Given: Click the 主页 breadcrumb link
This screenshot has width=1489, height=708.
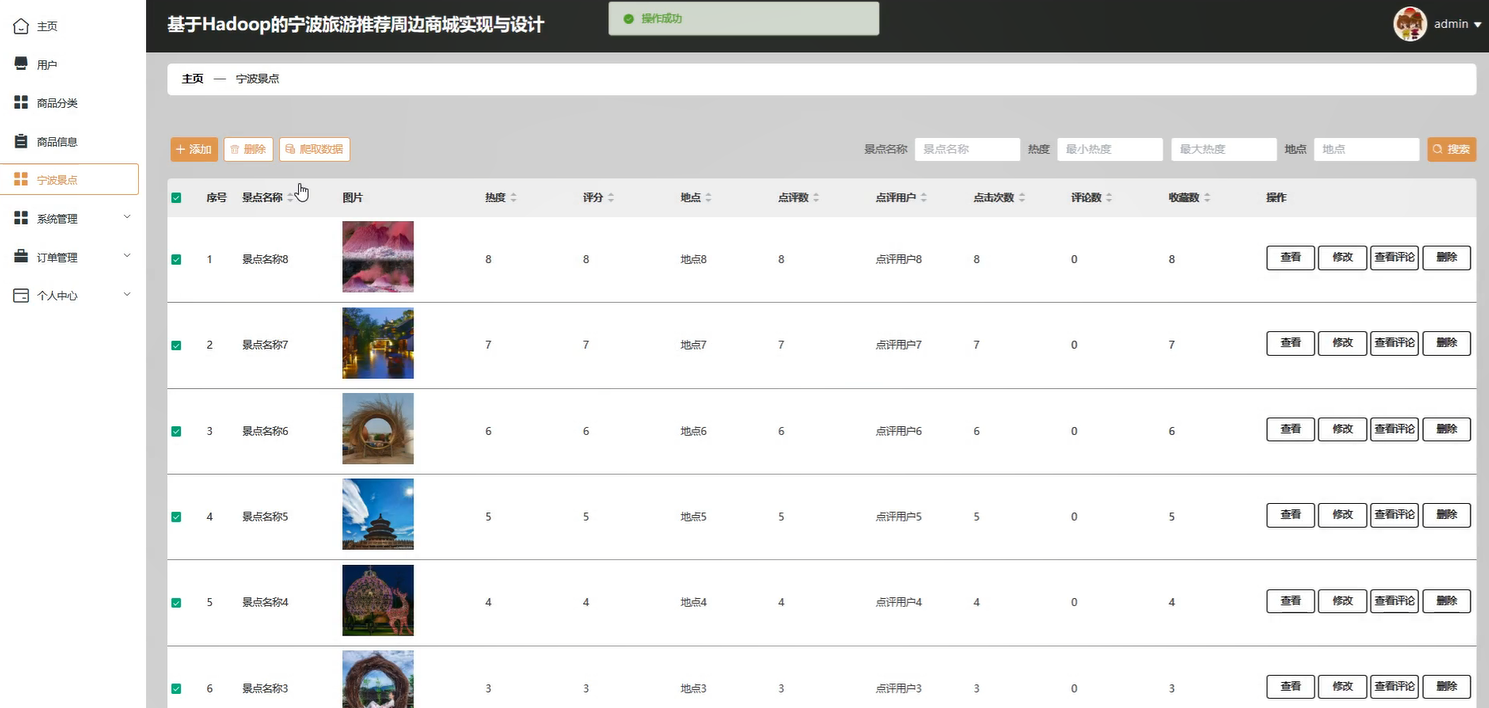Looking at the screenshot, I should pyautogui.click(x=192, y=79).
